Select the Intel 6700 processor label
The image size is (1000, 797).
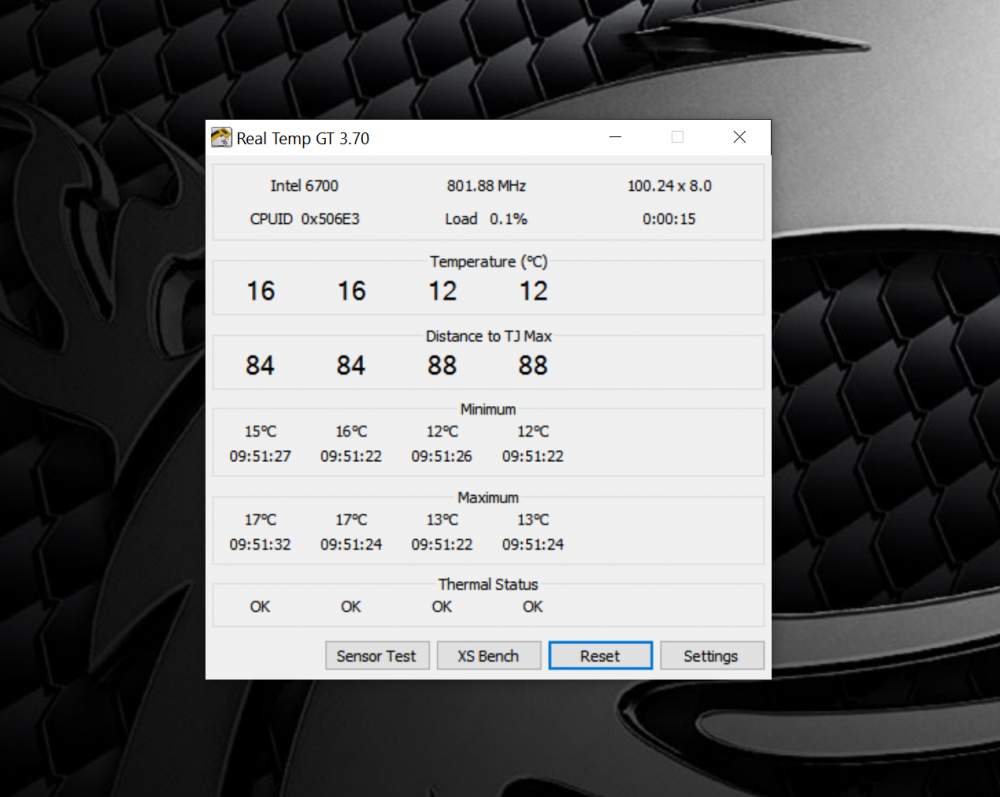304,186
